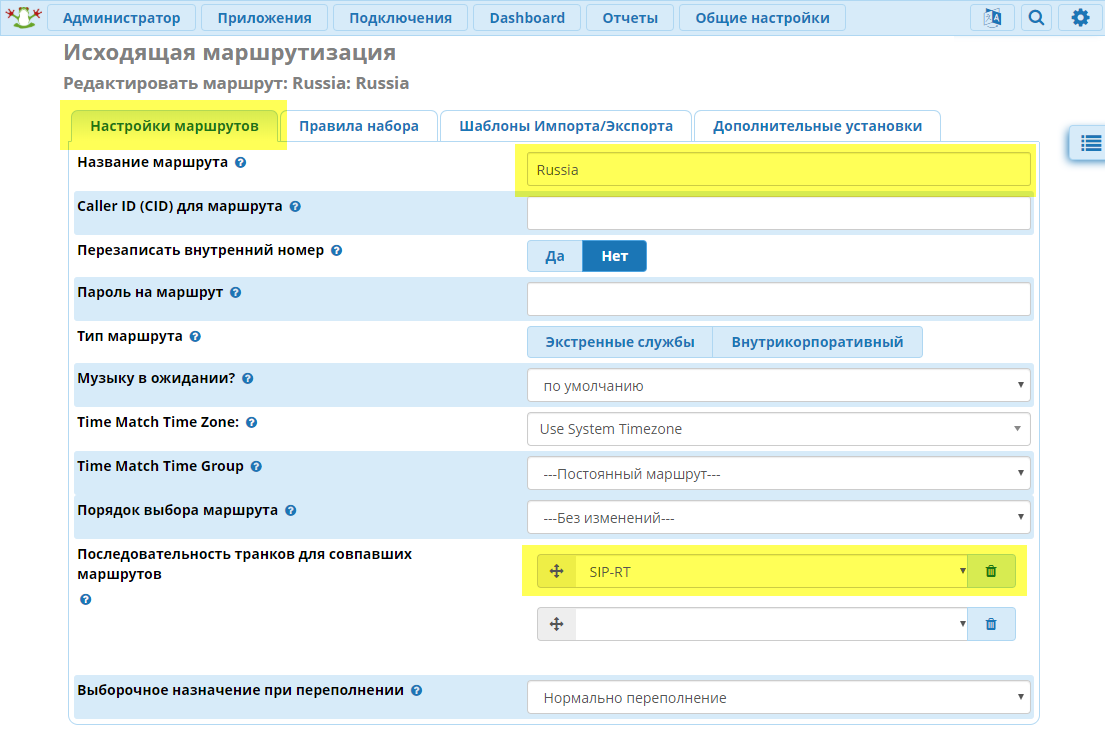Click the move handle of the empty trunk row

point(557,624)
